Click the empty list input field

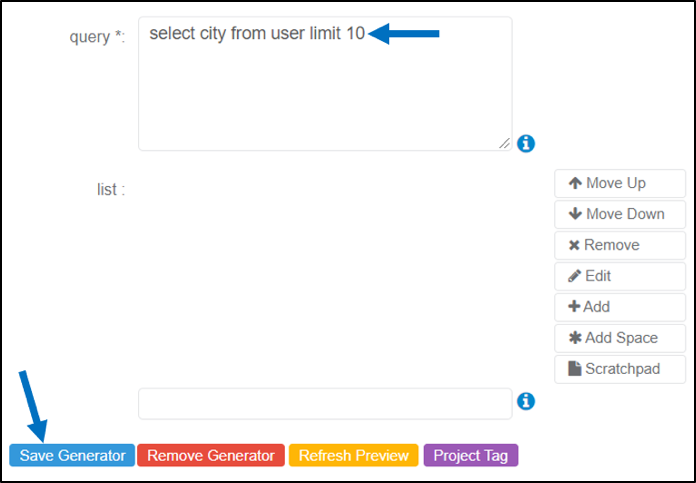[x=325, y=404]
